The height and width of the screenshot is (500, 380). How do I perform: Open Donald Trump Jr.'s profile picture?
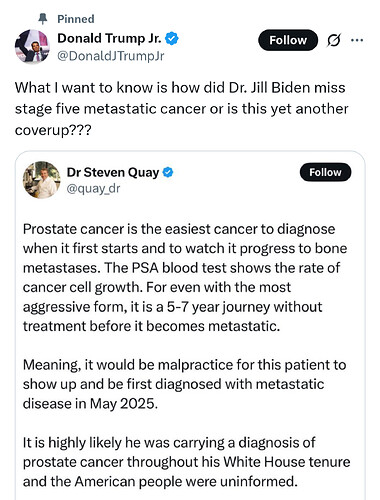point(32,46)
